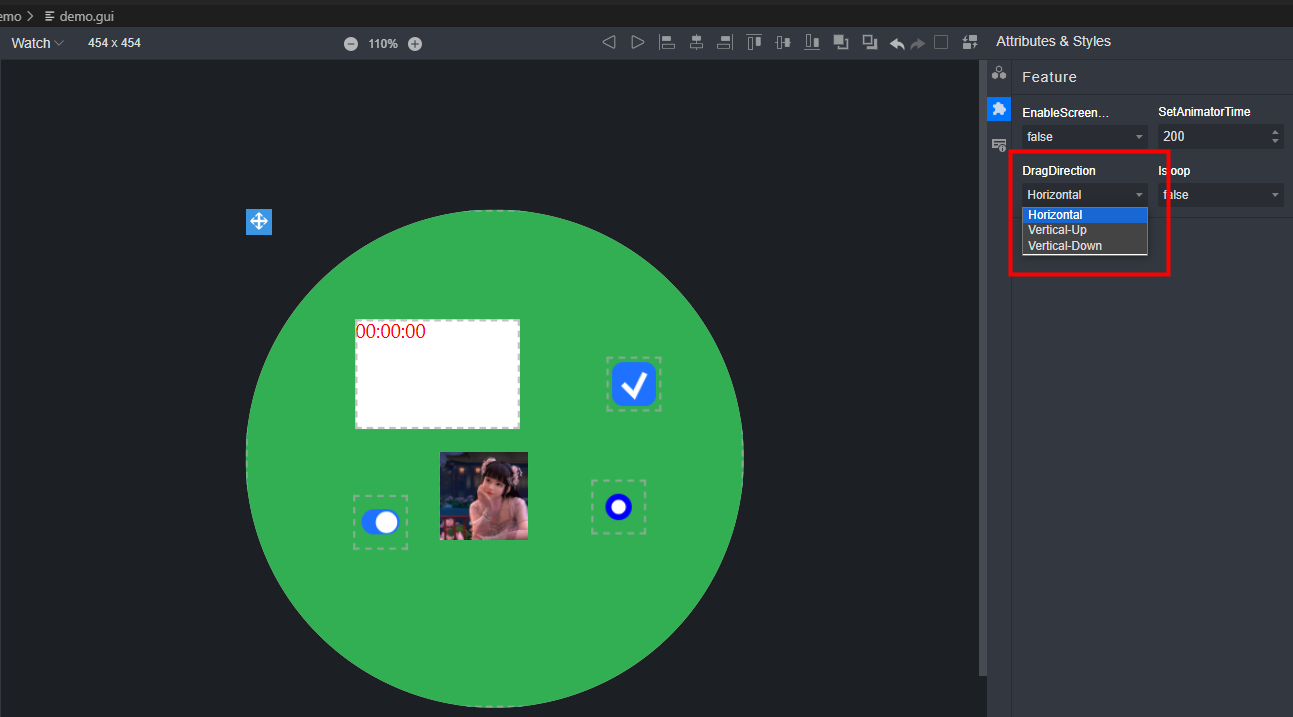Open the Watch device dropdown
The width and height of the screenshot is (1293, 717).
point(37,43)
